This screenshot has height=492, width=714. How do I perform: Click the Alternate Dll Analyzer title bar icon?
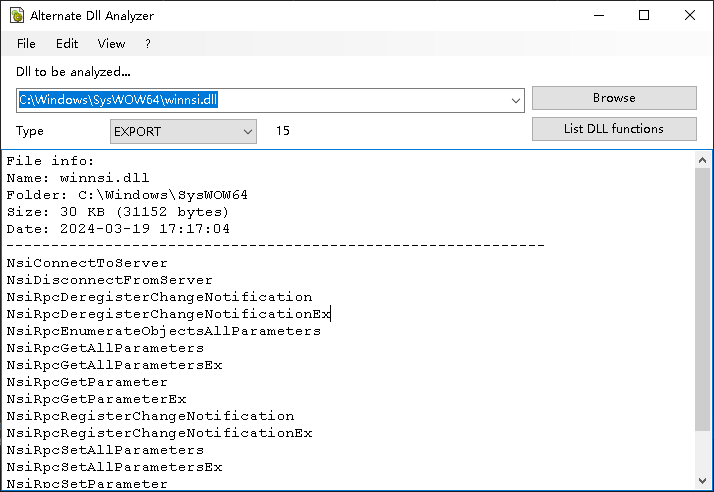[x=15, y=16]
